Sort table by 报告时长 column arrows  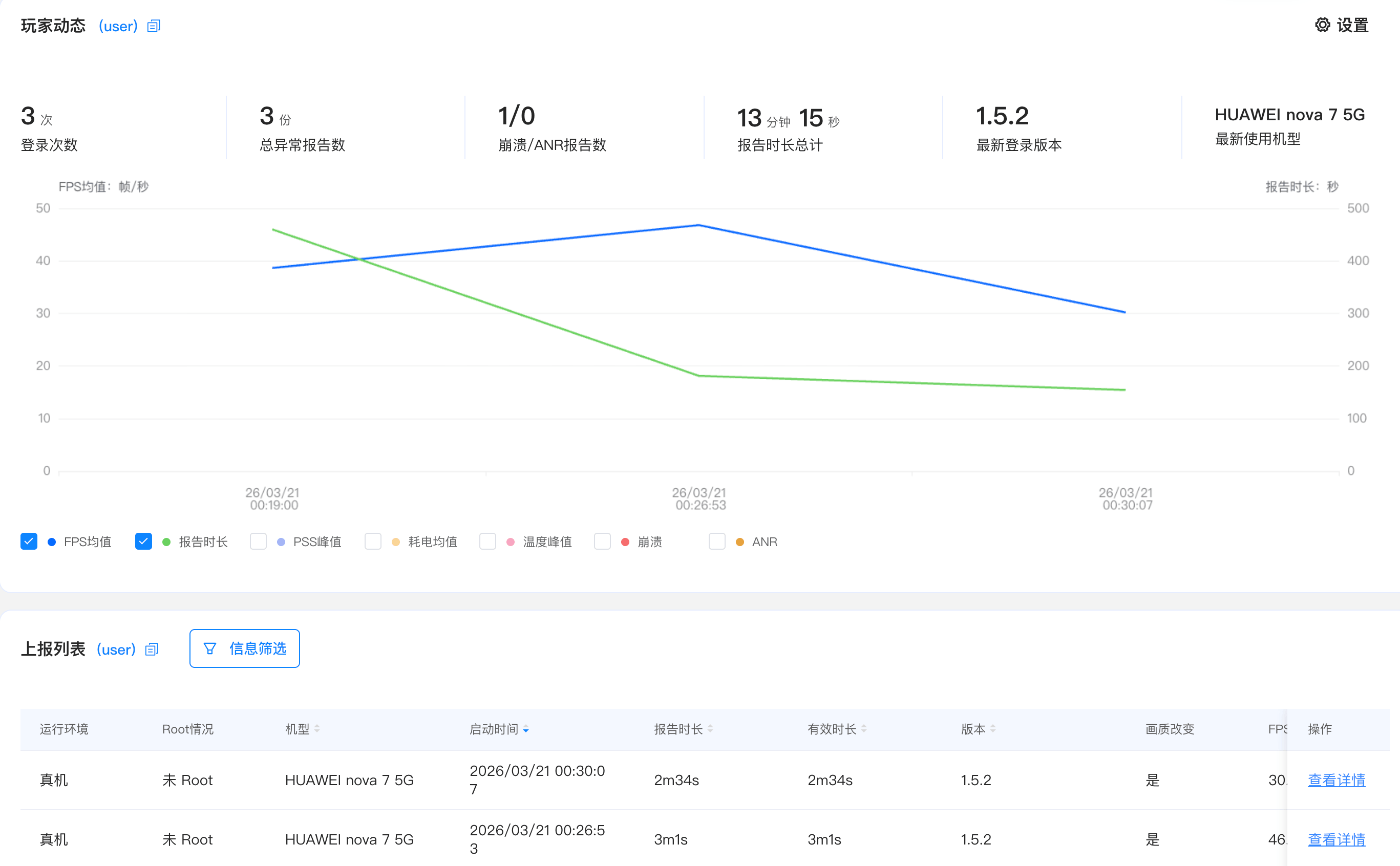click(x=710, y=729)
